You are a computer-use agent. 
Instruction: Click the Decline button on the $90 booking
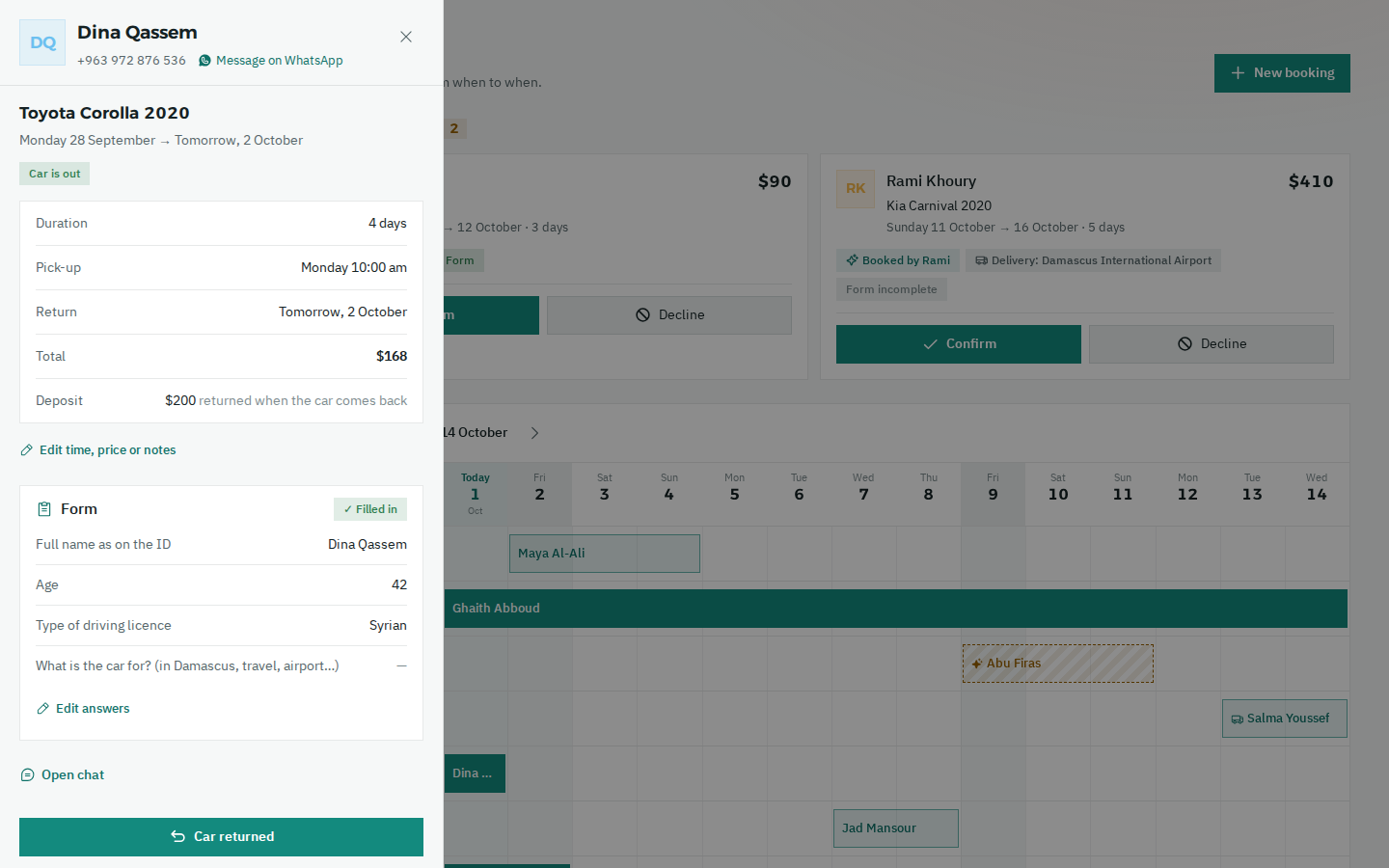pos(669,315)
